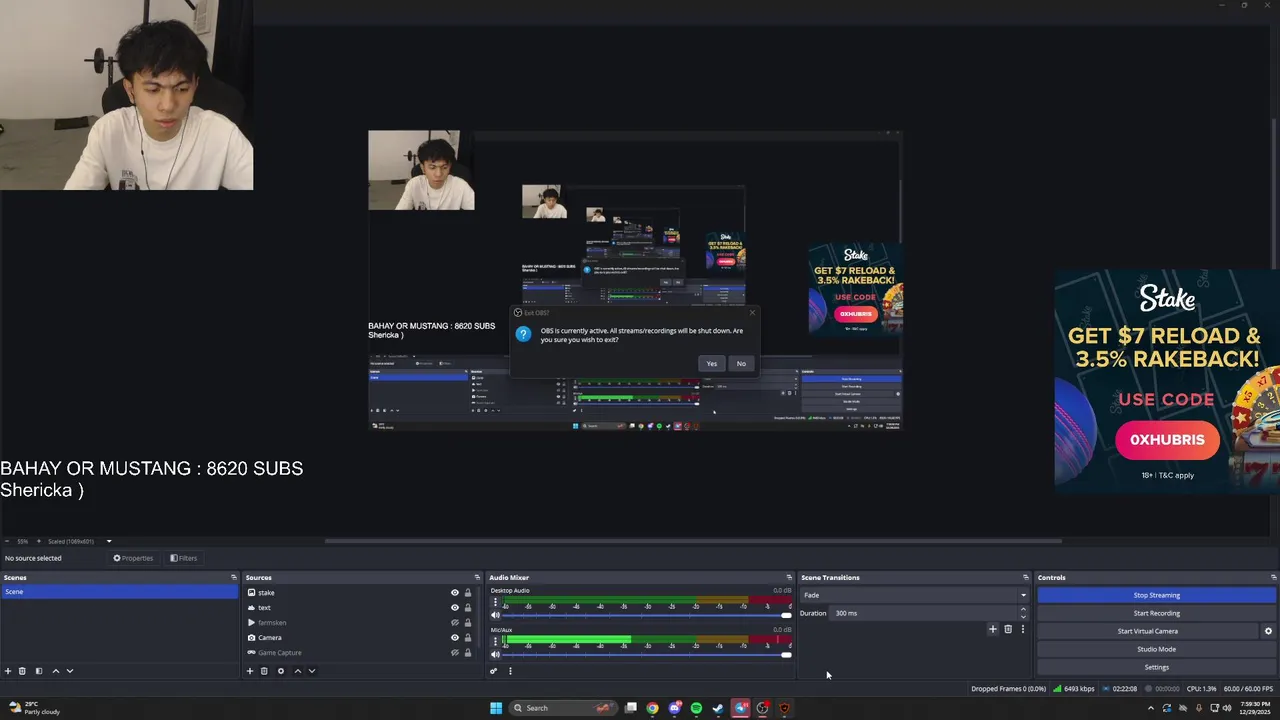Select Scene in the Scenes list
Screen dimensions: 1280x720
tap(119, 592)
